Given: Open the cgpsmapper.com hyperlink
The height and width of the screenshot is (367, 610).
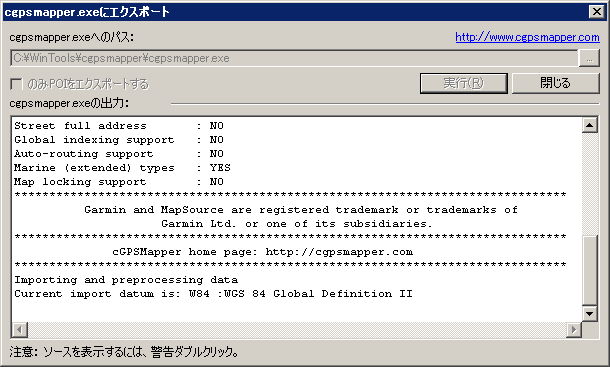Looking at the screenshot, I should 527,37.
